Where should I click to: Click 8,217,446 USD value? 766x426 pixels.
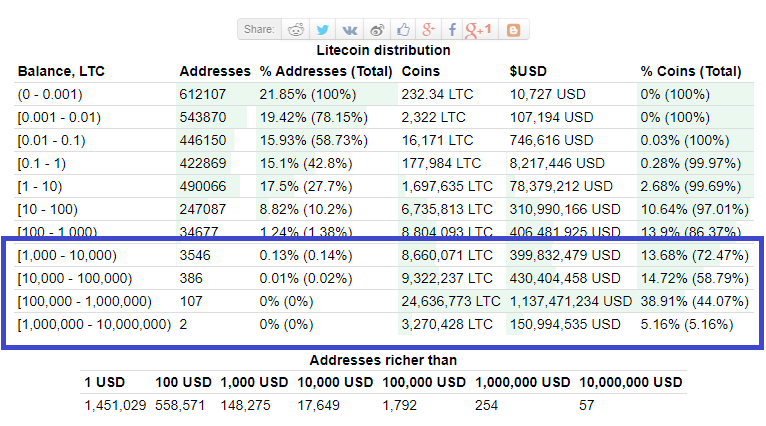pos(557,163)
